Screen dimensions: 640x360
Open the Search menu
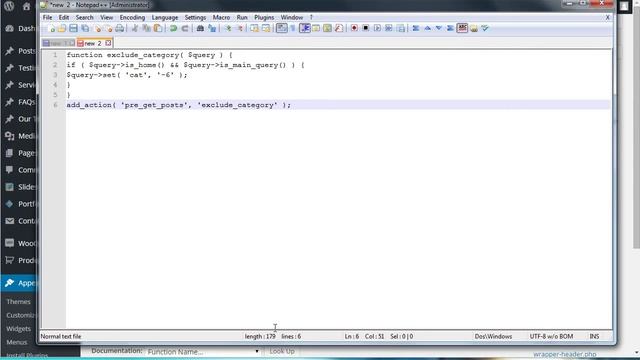[x=84, y=18]
